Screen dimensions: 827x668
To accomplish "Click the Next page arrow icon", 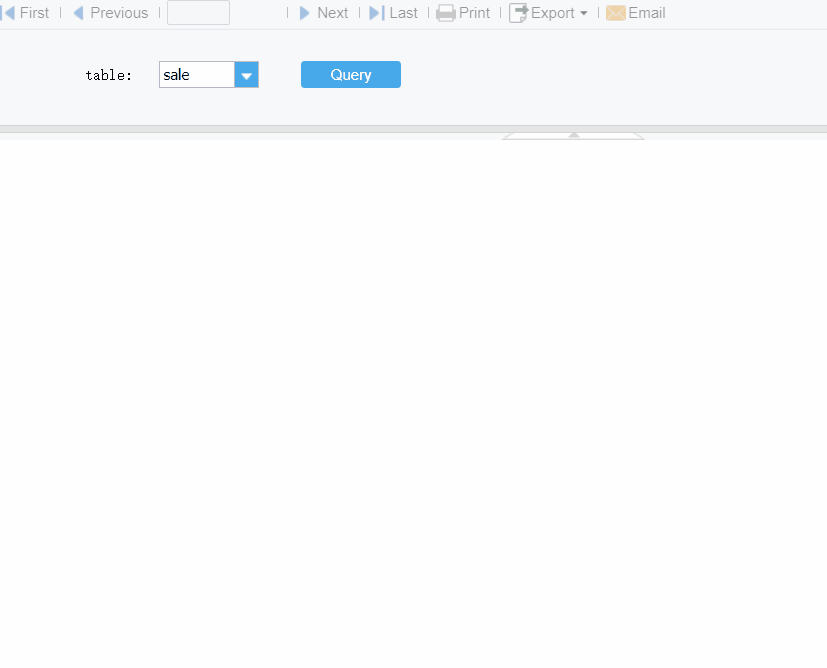I will click(305, 12).
